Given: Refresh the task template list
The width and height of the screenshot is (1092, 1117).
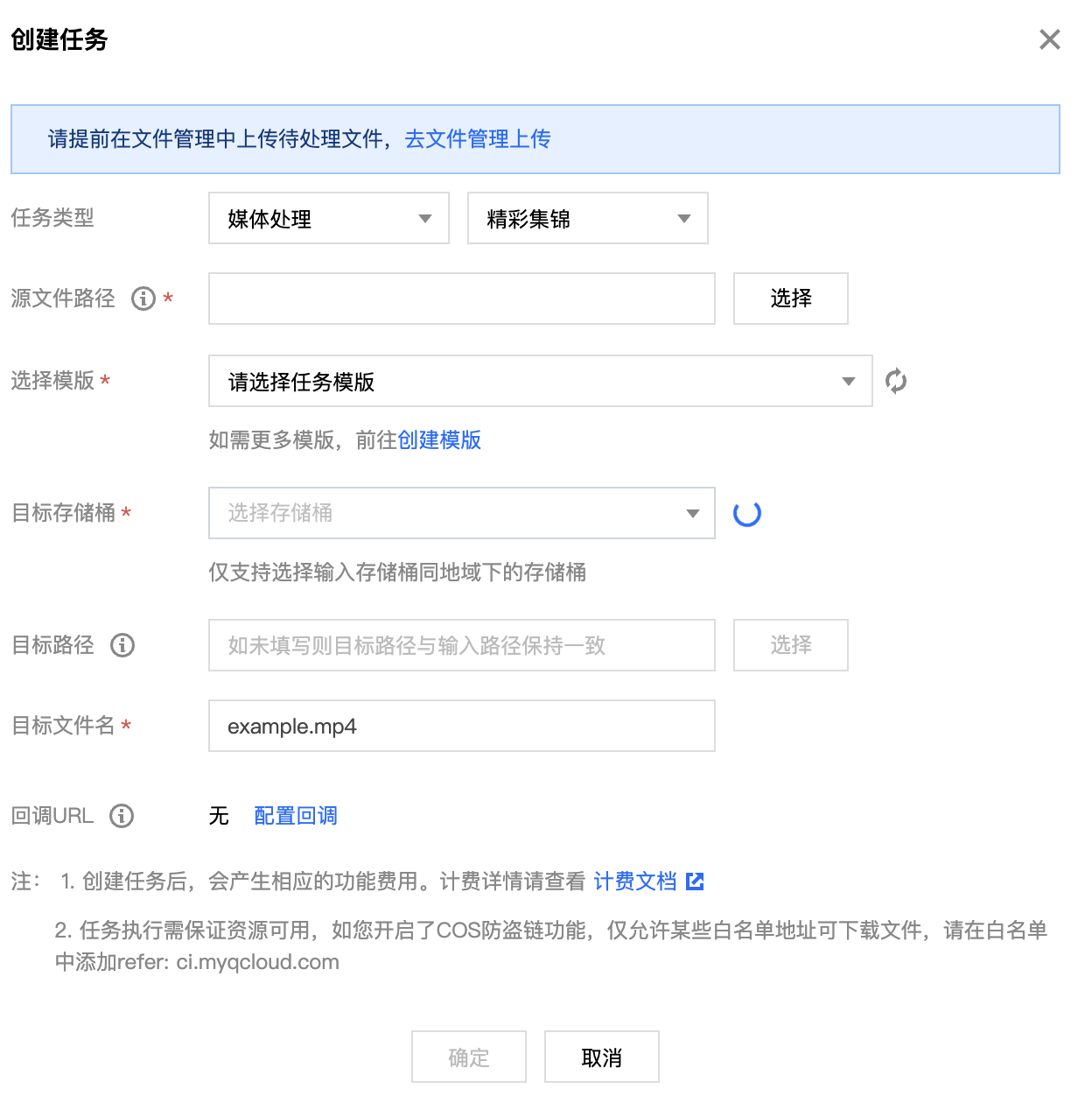Looking at the screenshot, I should (x=896, y=381).
